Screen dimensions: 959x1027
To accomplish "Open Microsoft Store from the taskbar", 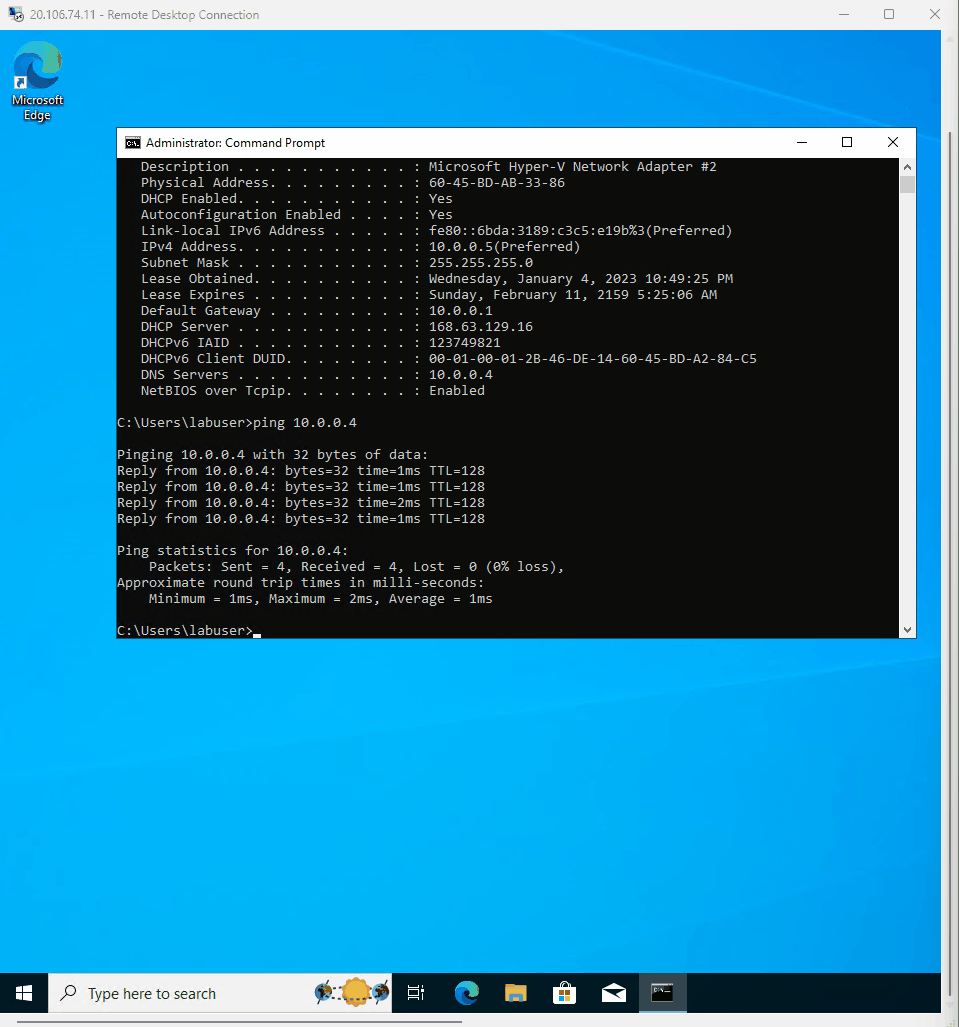I will [564, 993].
